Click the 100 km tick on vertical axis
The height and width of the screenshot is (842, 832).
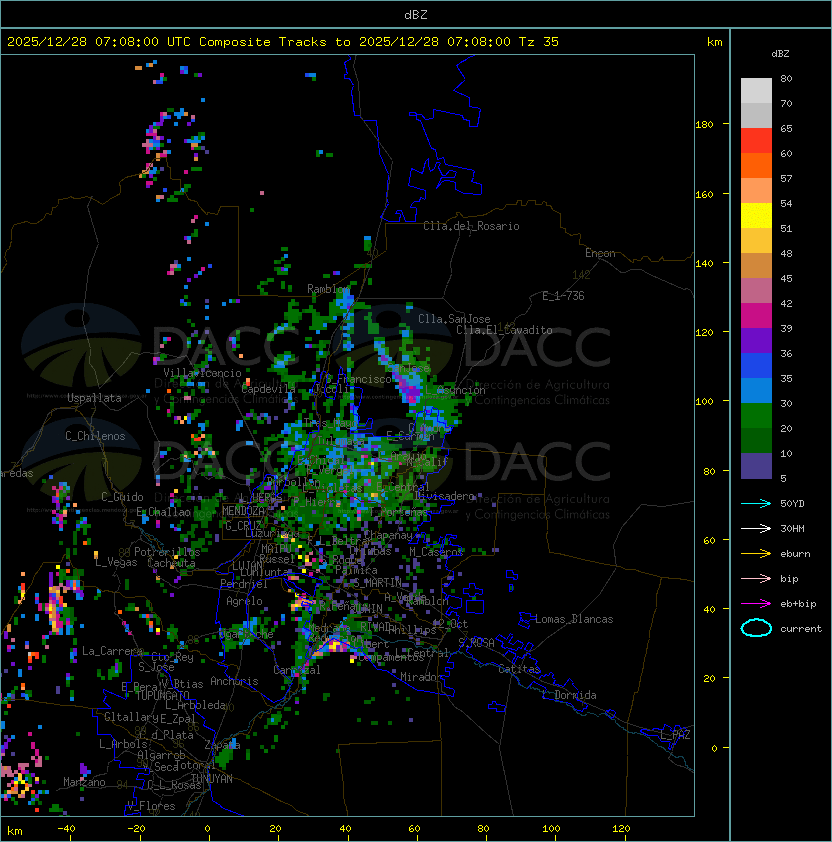coord(704,402)
